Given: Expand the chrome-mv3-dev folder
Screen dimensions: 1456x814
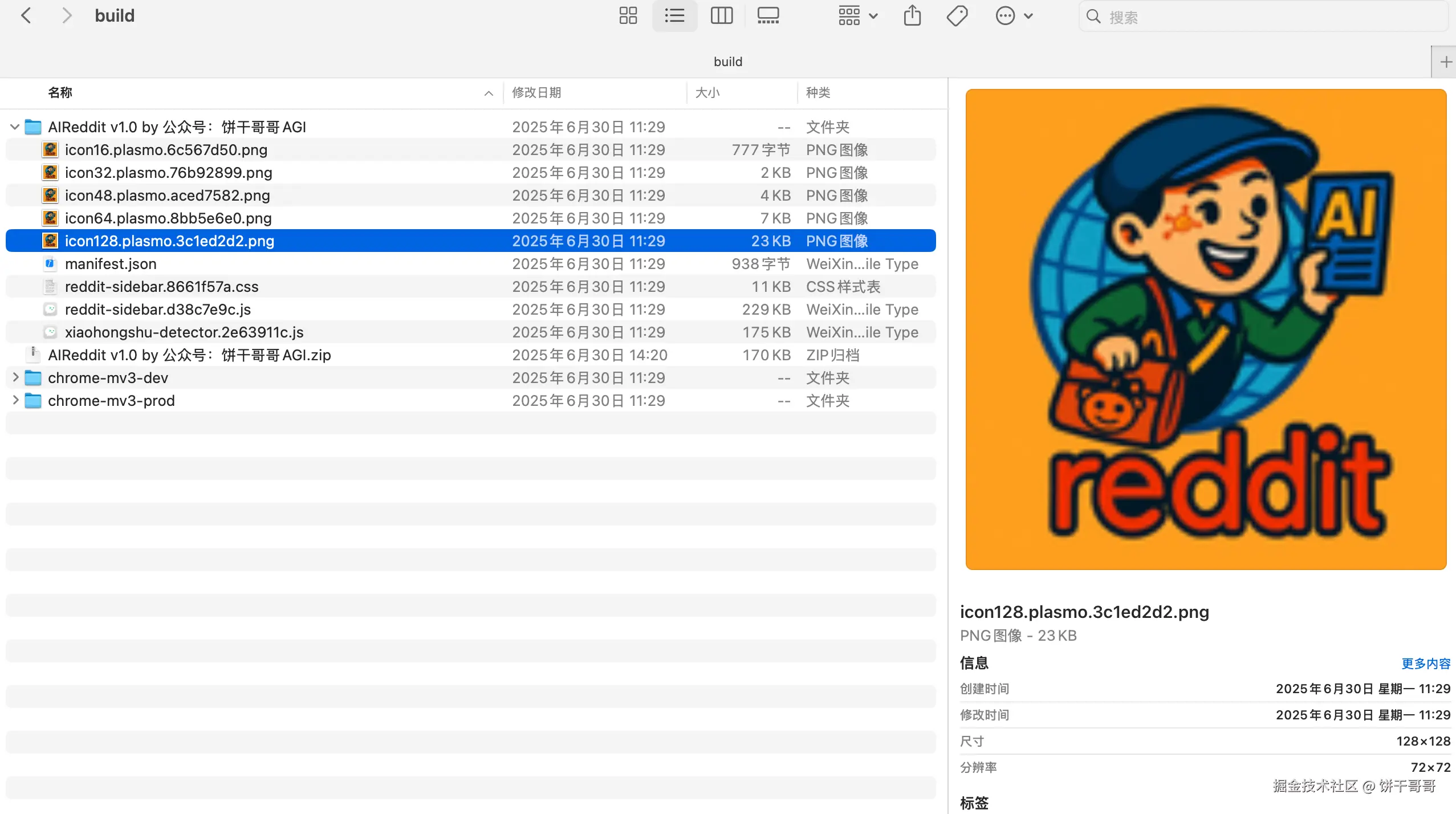Looking at the screenshot, I should (x=15, y=377).
